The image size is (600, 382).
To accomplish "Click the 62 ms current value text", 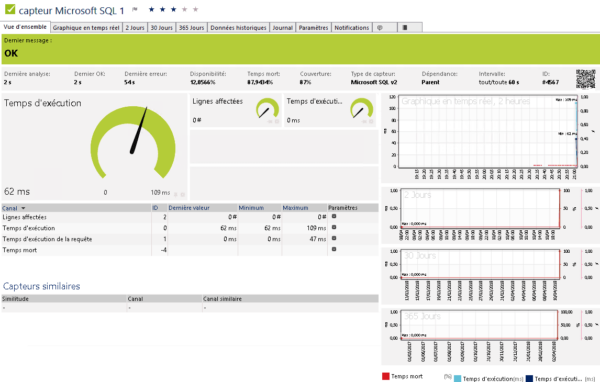I will tap(17, 191).
